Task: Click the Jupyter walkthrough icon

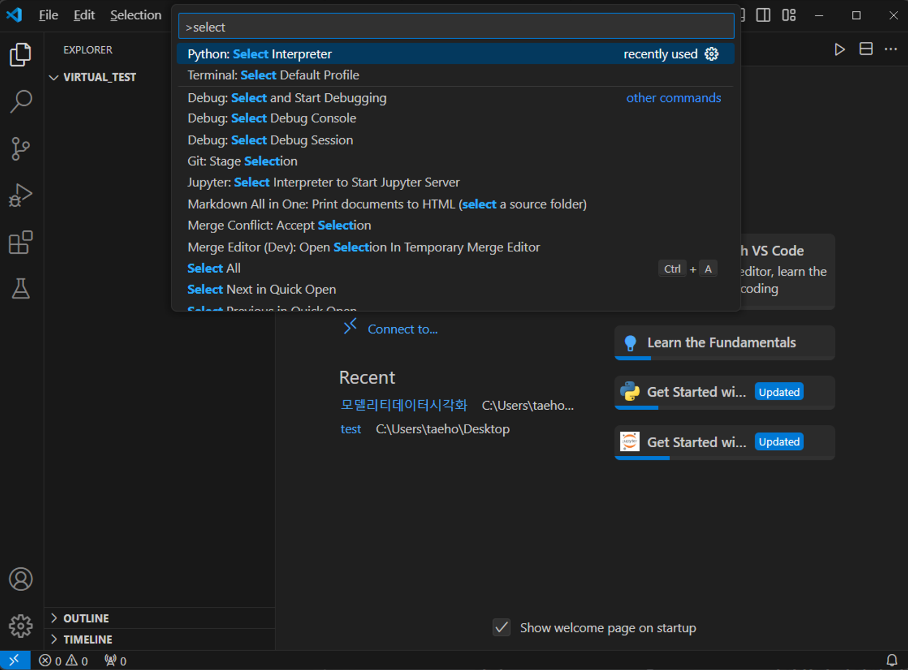Action: click(630, 442)
